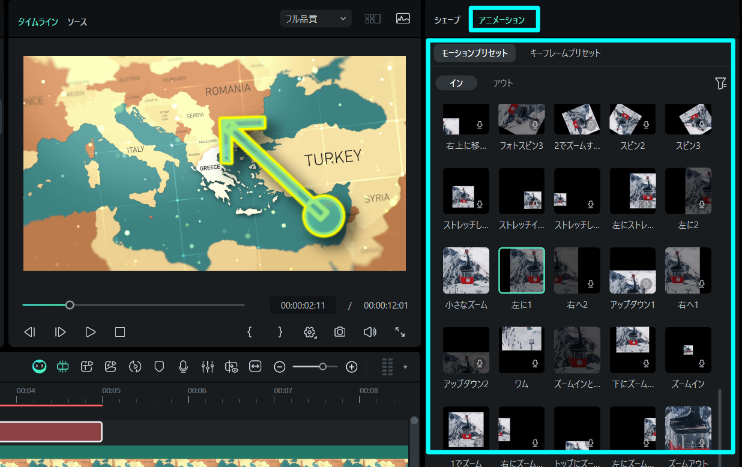Click the zoom-in plus icon on timeline
Screen dimensions: 742x467
(x=351, y=367)
